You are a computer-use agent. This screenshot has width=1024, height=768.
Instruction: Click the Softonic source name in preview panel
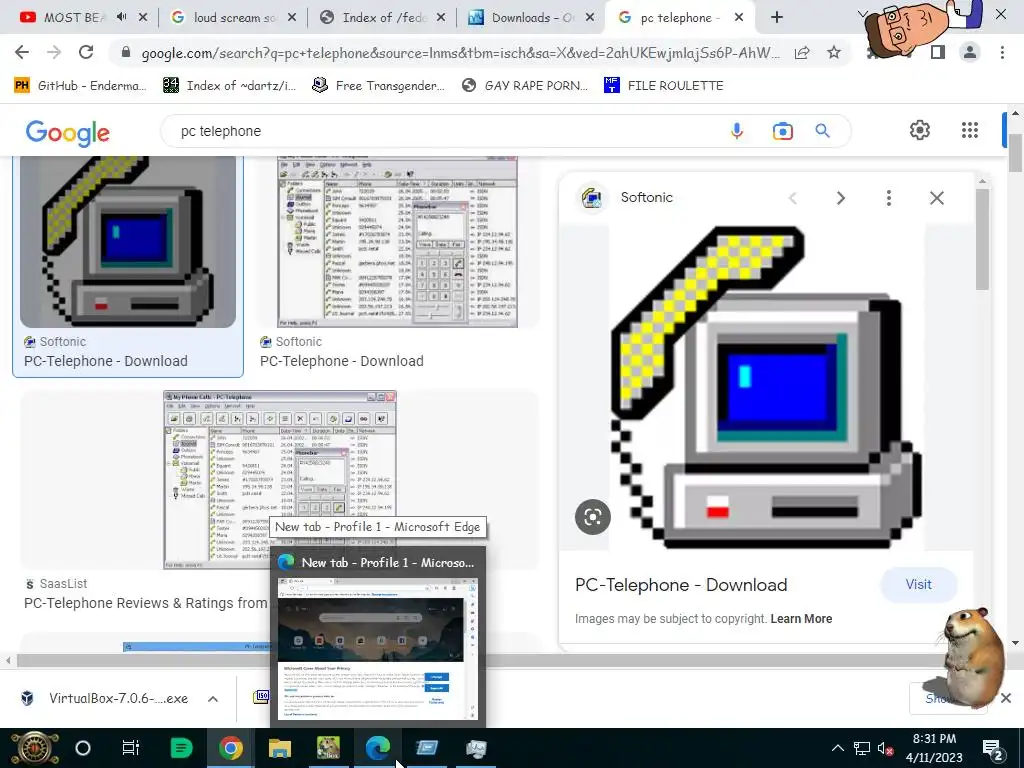coord(647,197)
